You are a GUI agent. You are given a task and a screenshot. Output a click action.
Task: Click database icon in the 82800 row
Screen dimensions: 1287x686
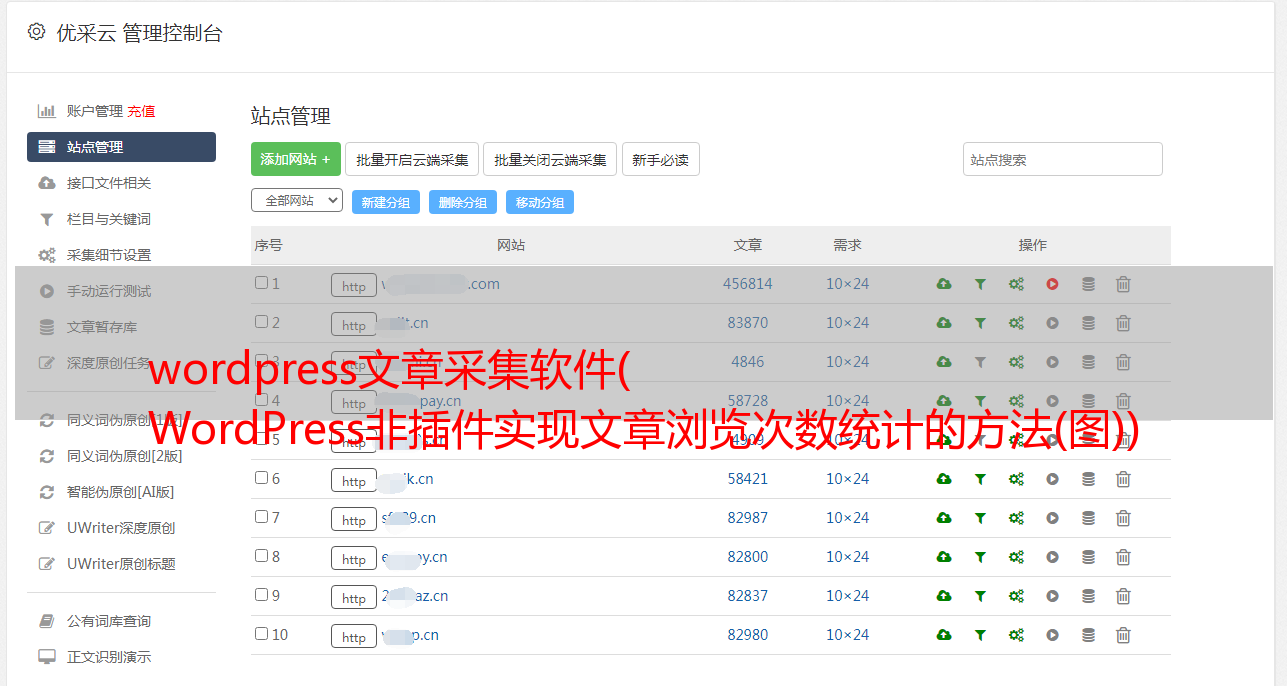[x=1088, y=557]
